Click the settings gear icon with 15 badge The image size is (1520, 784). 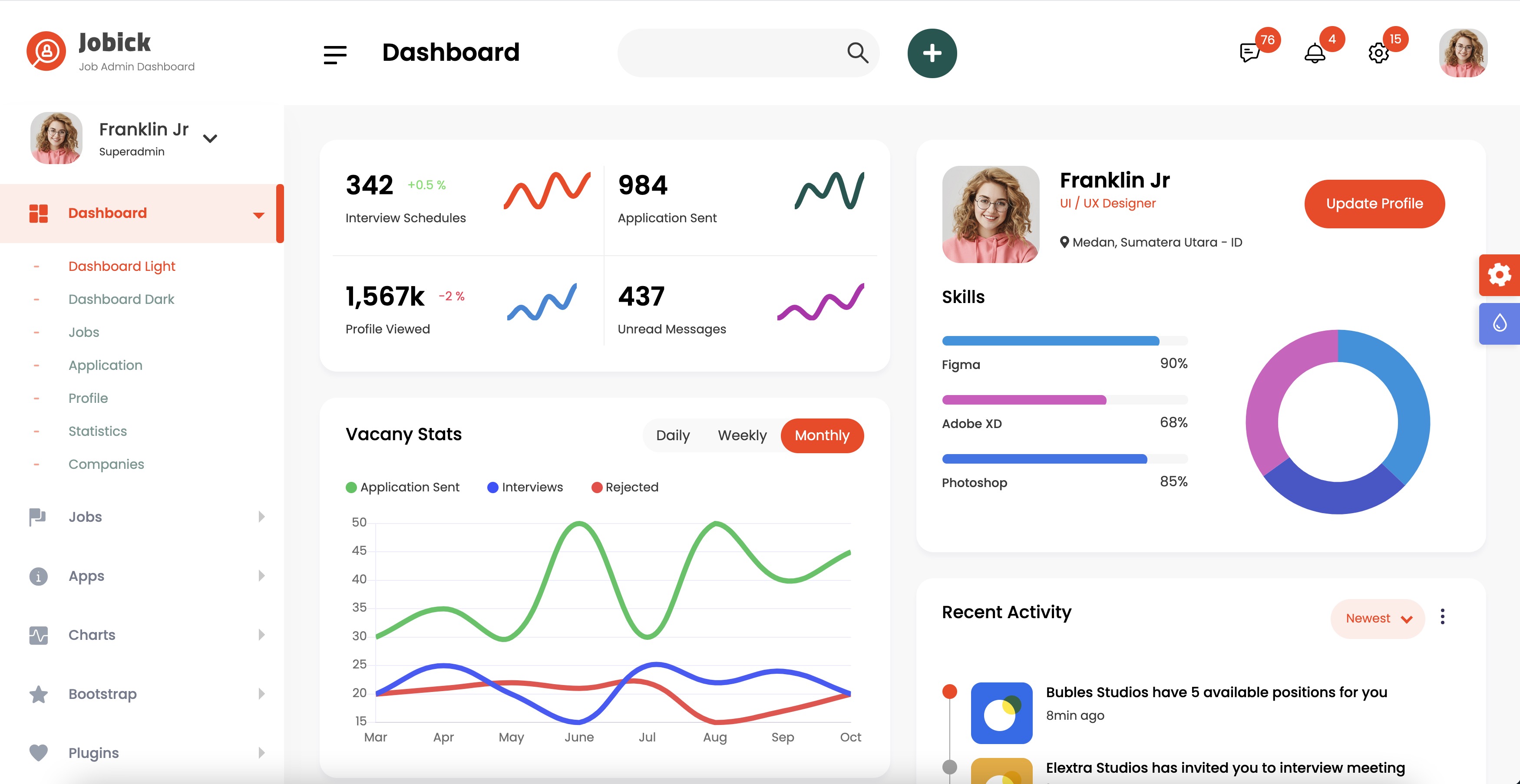point(1379,52)
